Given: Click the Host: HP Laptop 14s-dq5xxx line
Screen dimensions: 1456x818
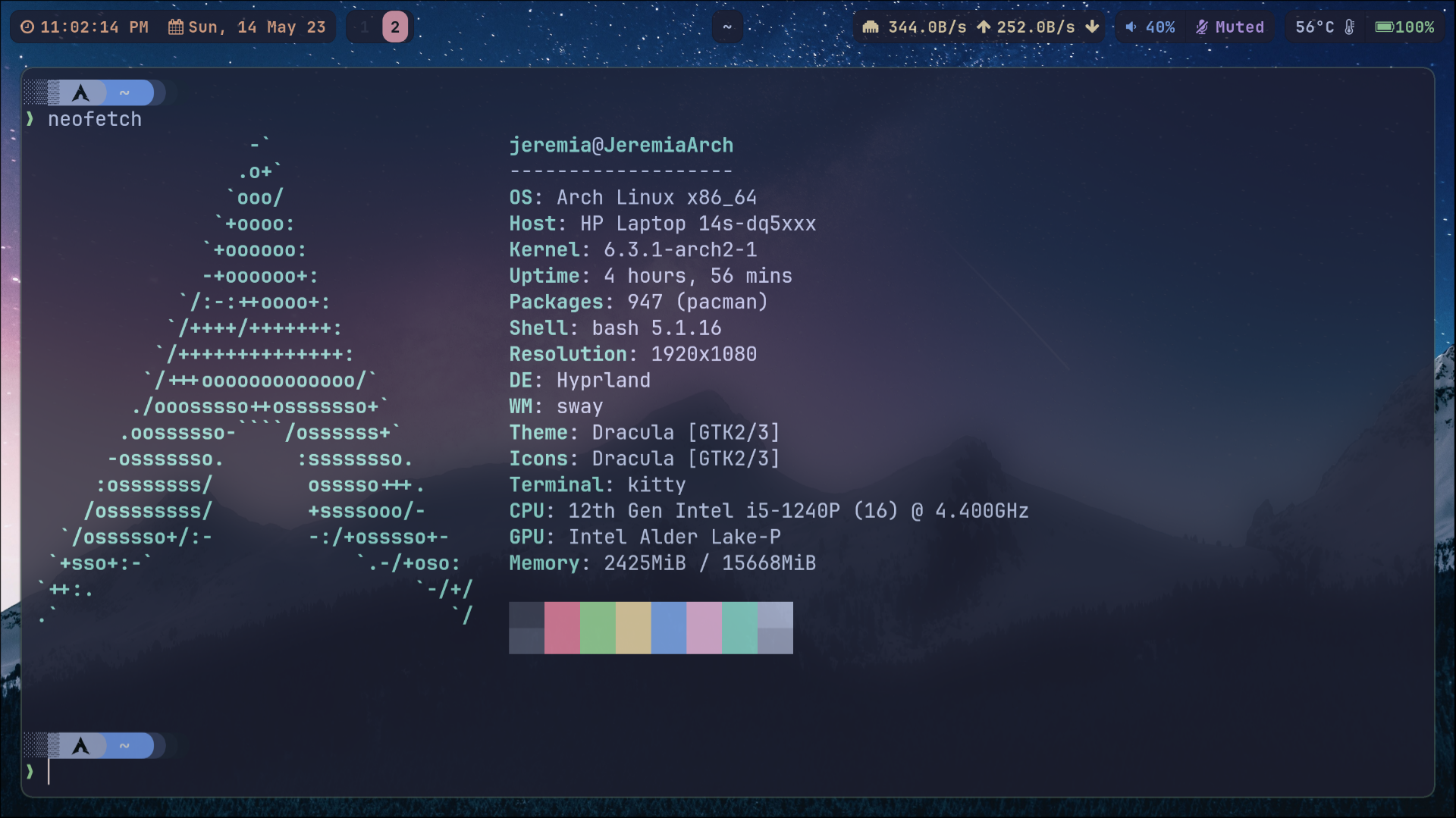Looking at the screenshot, I should pos(663,224).
